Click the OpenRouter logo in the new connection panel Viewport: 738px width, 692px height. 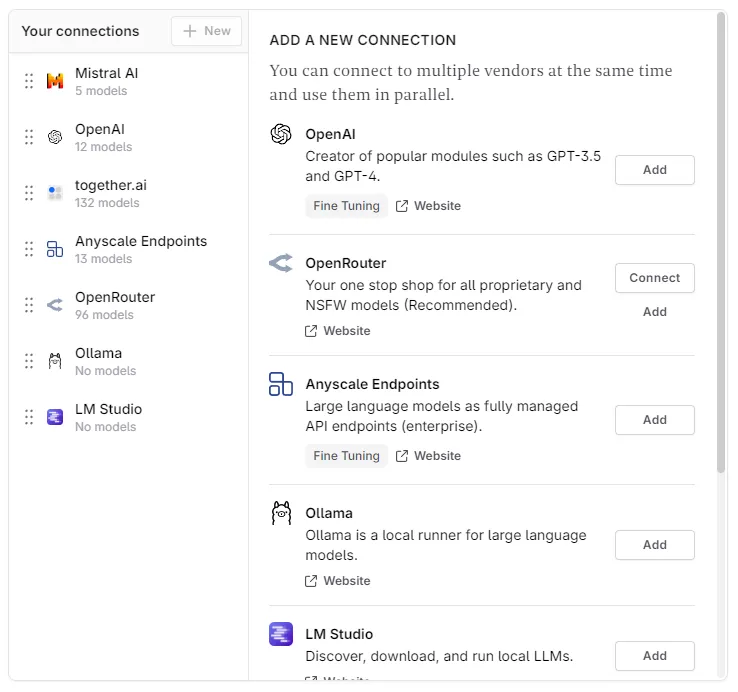click(281, 263)
